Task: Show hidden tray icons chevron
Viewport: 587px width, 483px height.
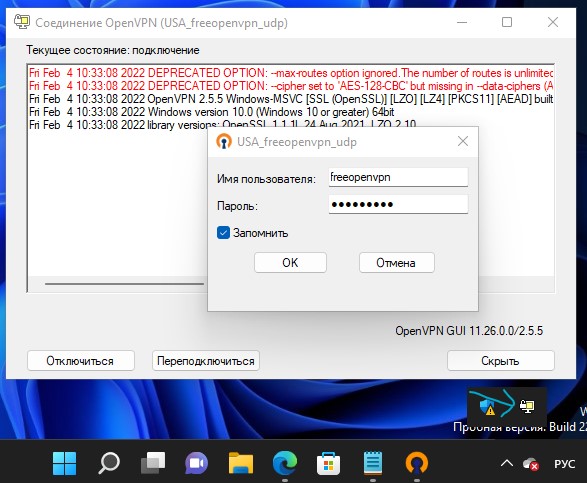Action: (507, 464)
